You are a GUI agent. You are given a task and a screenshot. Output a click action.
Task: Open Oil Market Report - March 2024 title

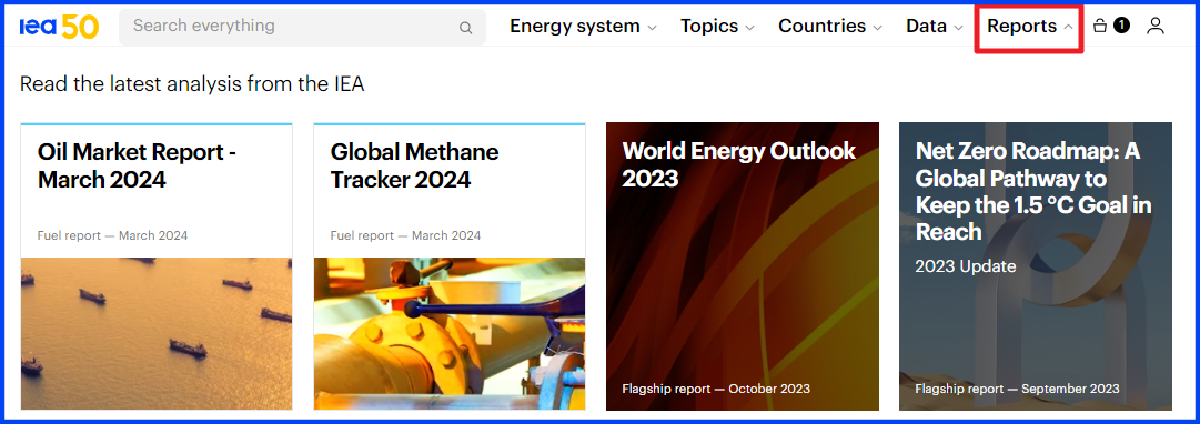click(137, 166)
